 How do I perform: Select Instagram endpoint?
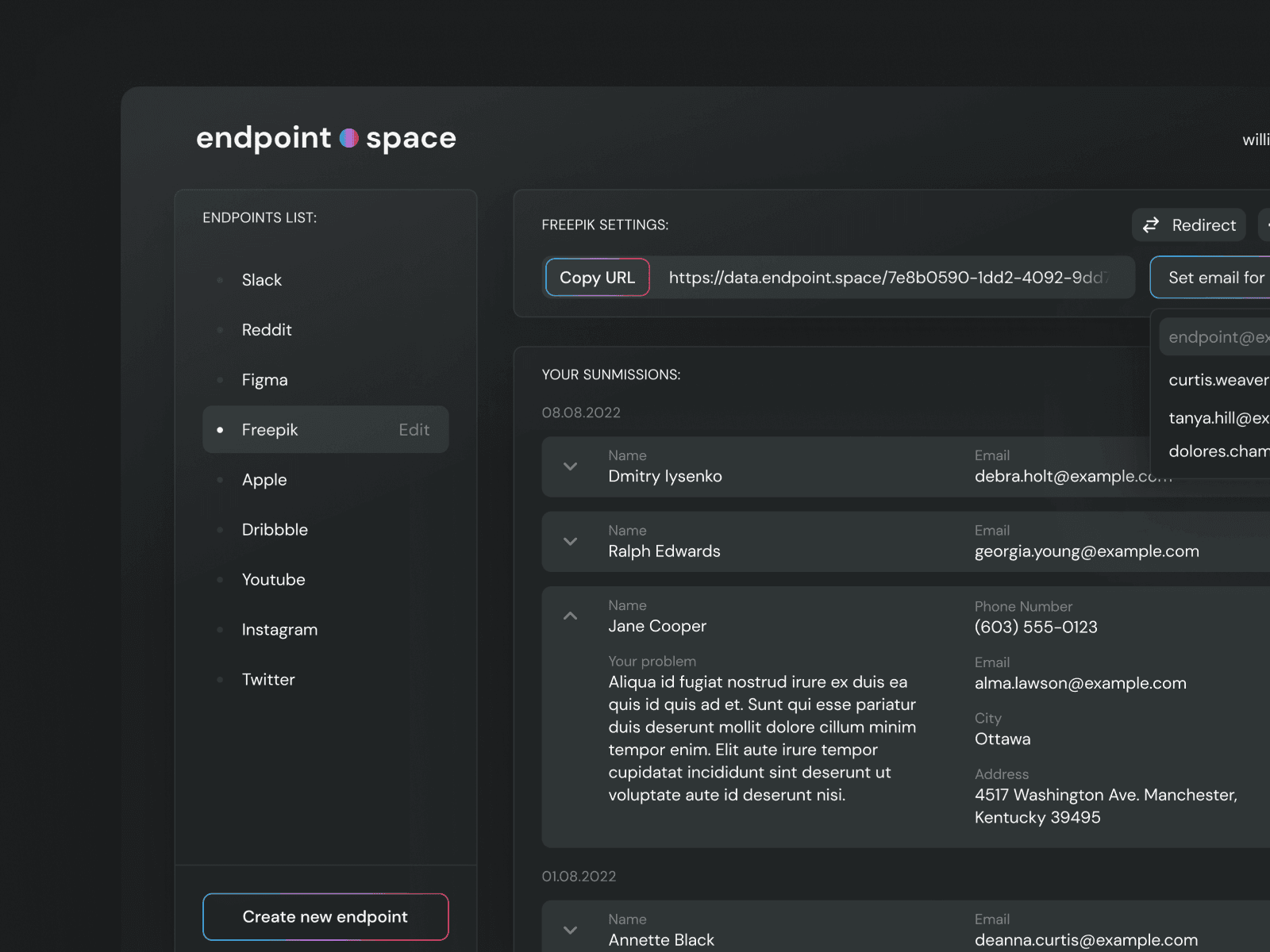coord(279,630)
